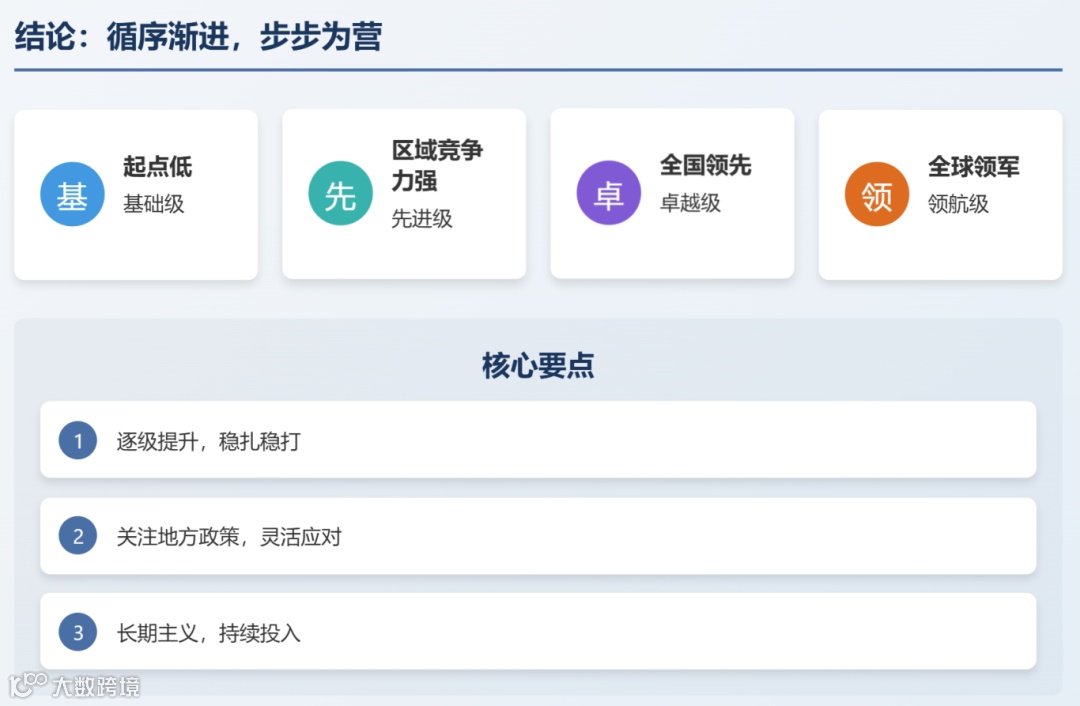Select the 先进级 label
The height and width of the screenshot is (706, 1080).
click(422, 219)
